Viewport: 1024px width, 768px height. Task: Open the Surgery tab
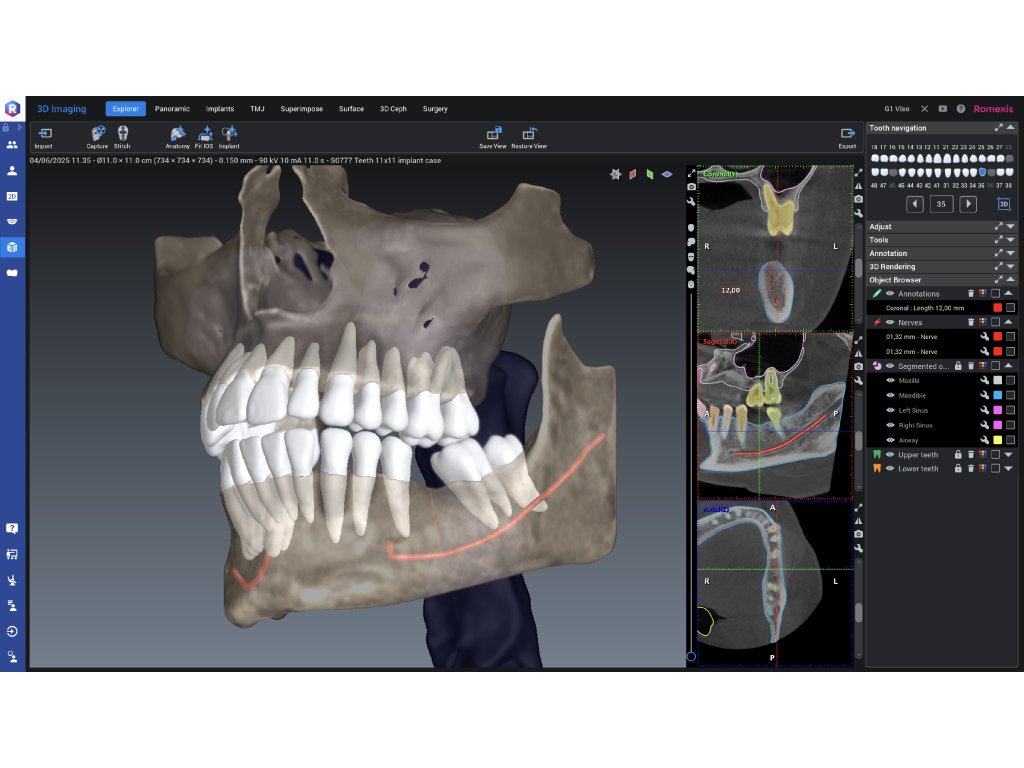pyautogui.click(x=435, y=109)
